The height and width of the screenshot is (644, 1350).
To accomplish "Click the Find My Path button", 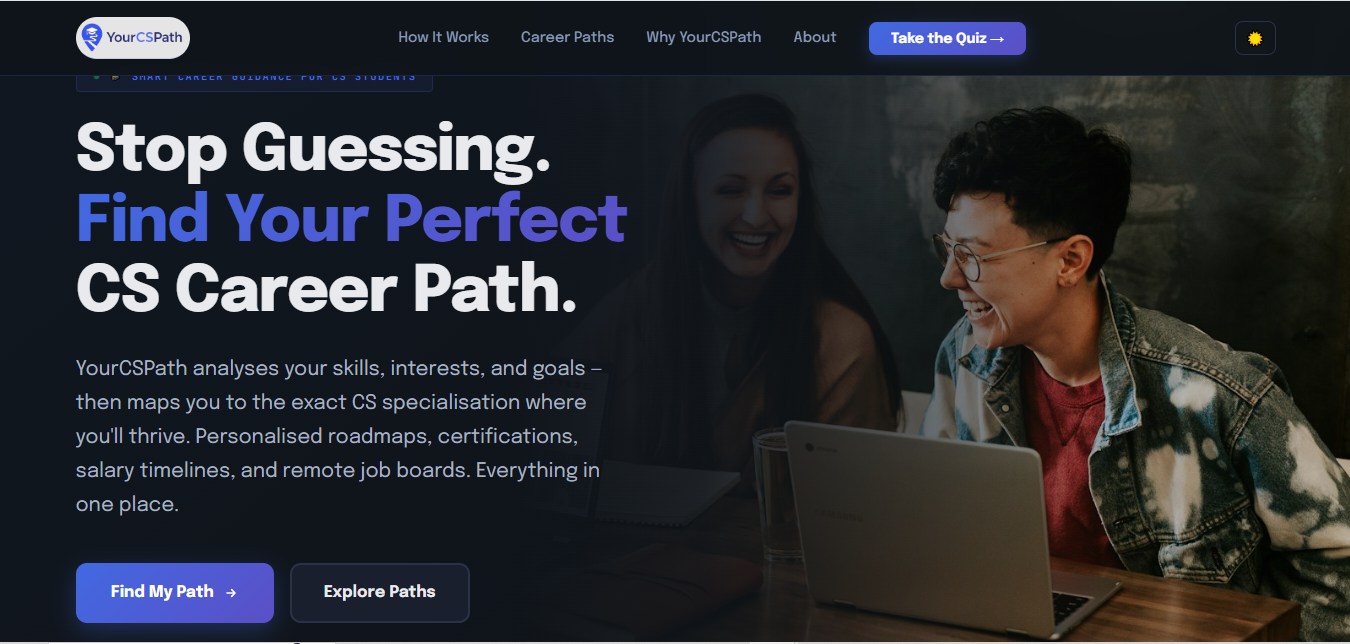I will [175, 593].
